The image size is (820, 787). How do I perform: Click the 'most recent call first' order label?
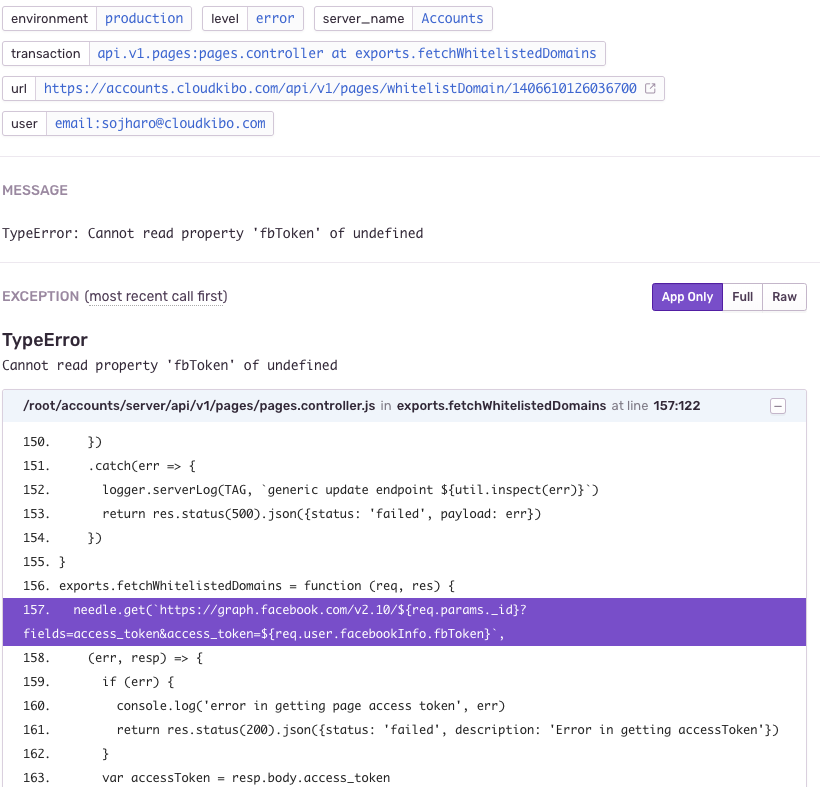(x=156, y=296)
